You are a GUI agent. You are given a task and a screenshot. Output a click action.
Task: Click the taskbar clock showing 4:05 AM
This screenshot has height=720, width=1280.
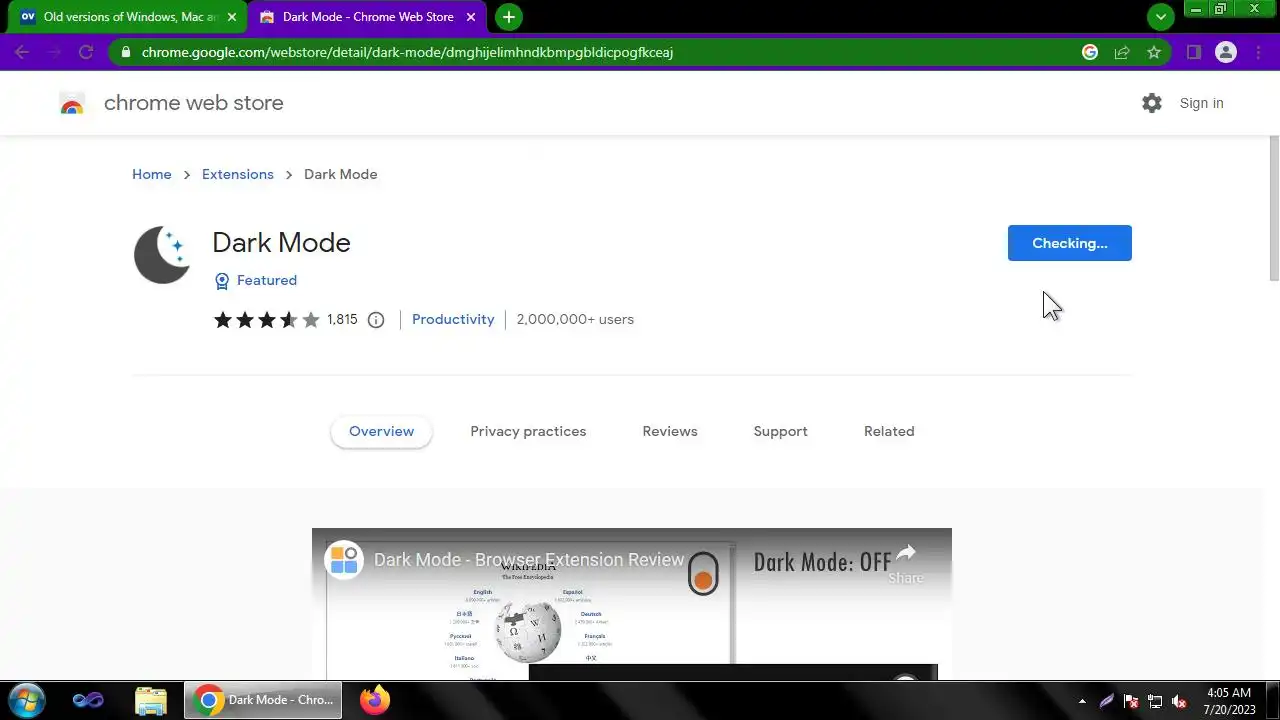(1229, 700)
